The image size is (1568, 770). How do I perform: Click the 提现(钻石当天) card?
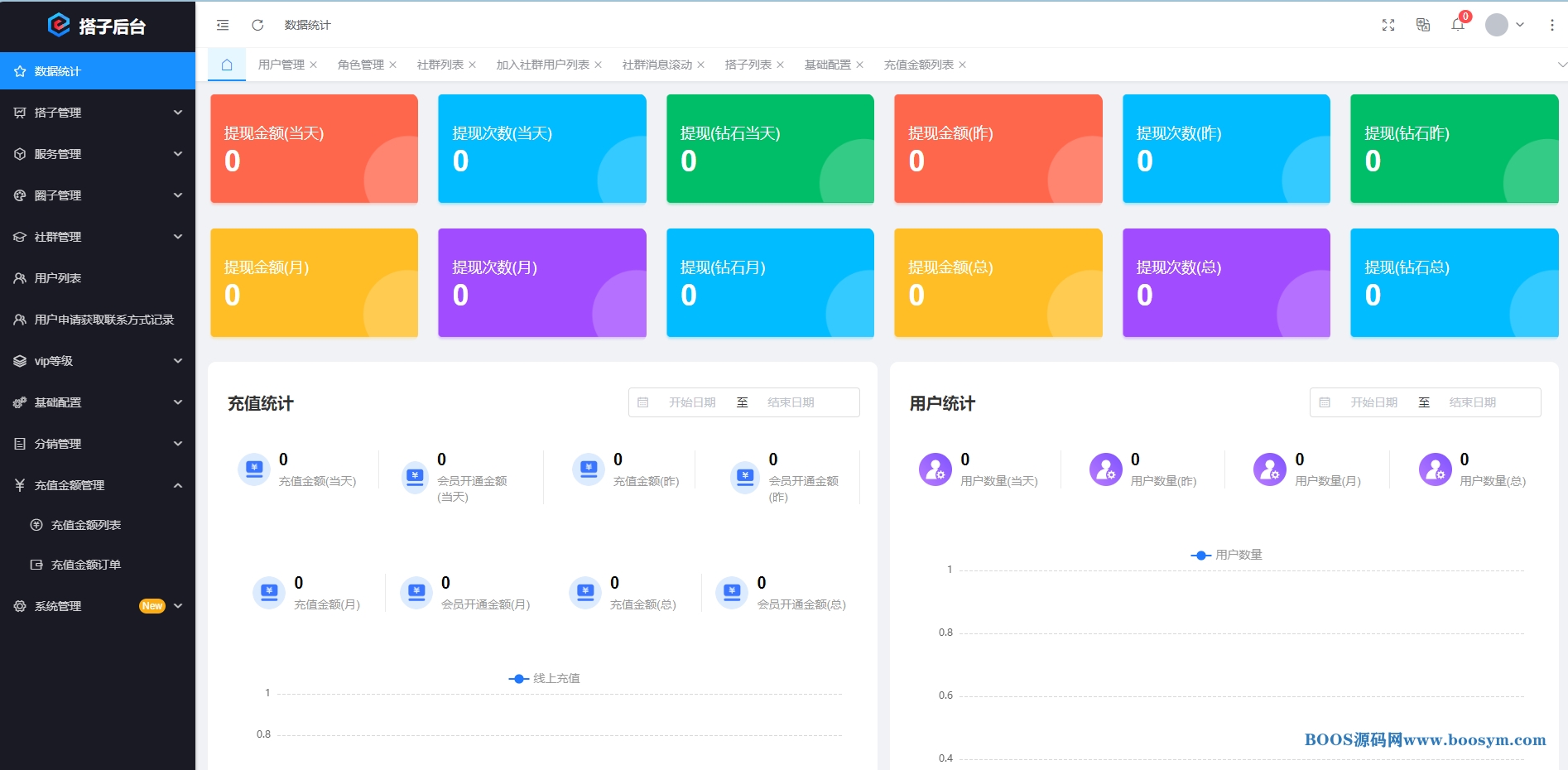[x=770, y=148]
